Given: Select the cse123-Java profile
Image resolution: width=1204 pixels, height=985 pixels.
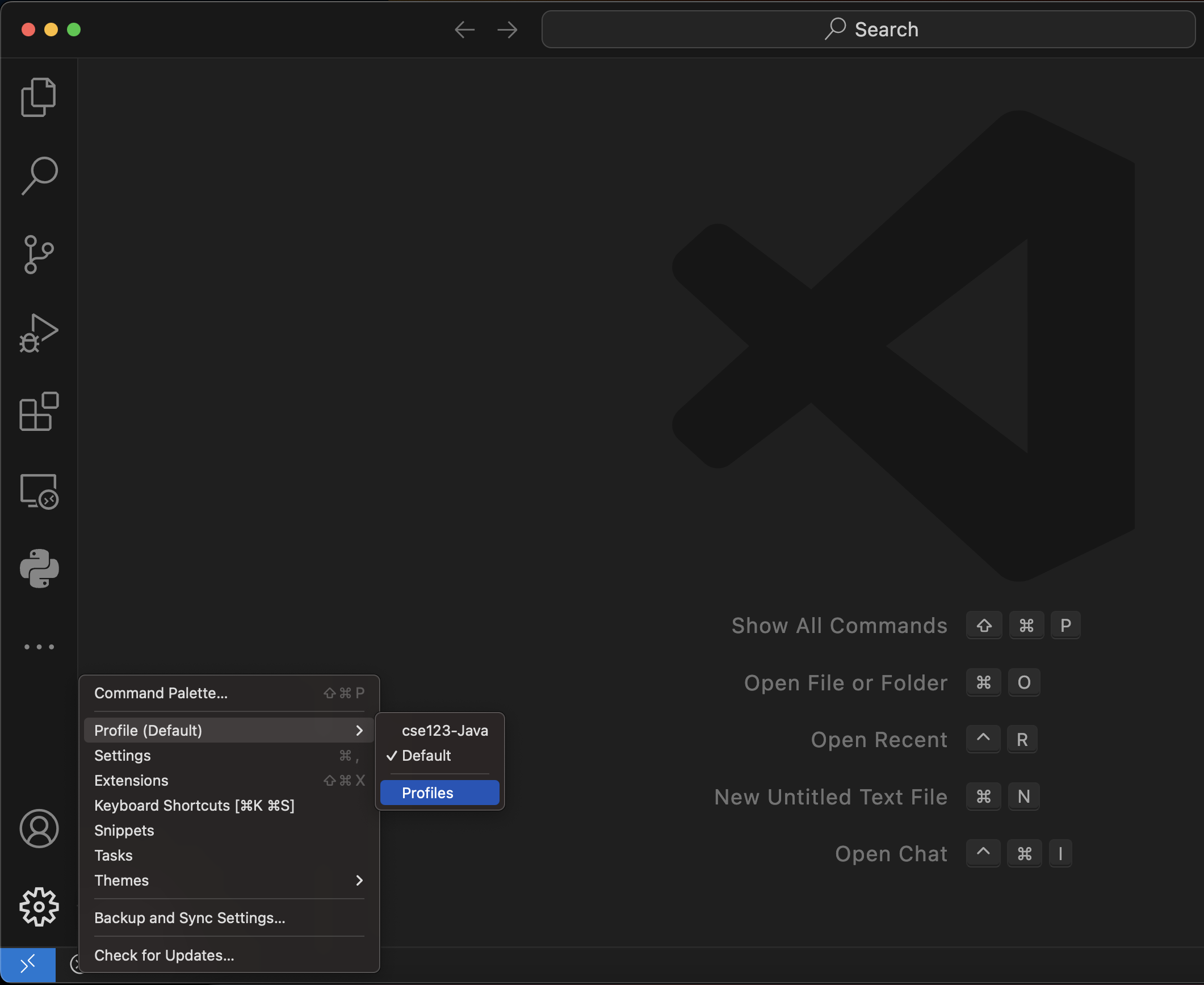Looking at the screenshot, I should (444, 730).
